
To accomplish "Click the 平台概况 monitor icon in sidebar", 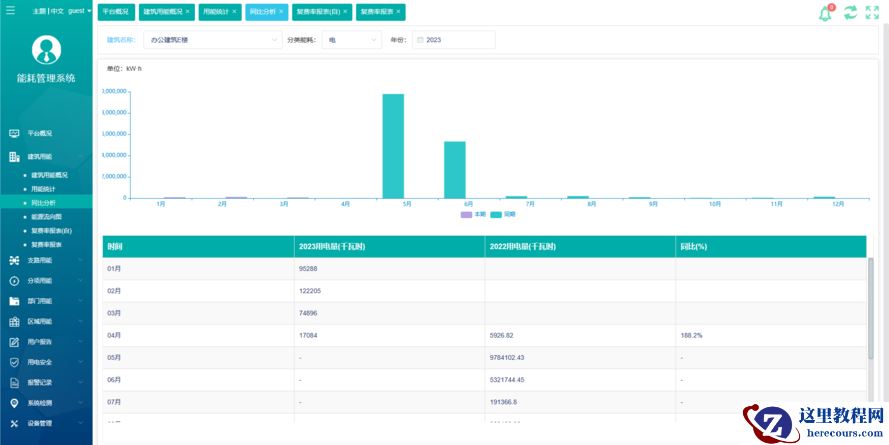I will 14,133.
